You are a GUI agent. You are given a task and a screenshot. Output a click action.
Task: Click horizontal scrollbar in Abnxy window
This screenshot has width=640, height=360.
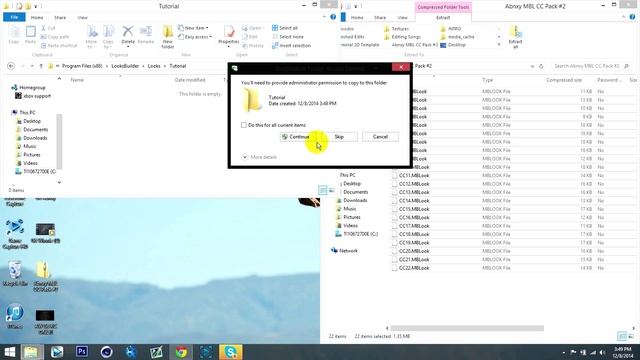[467, 328]
